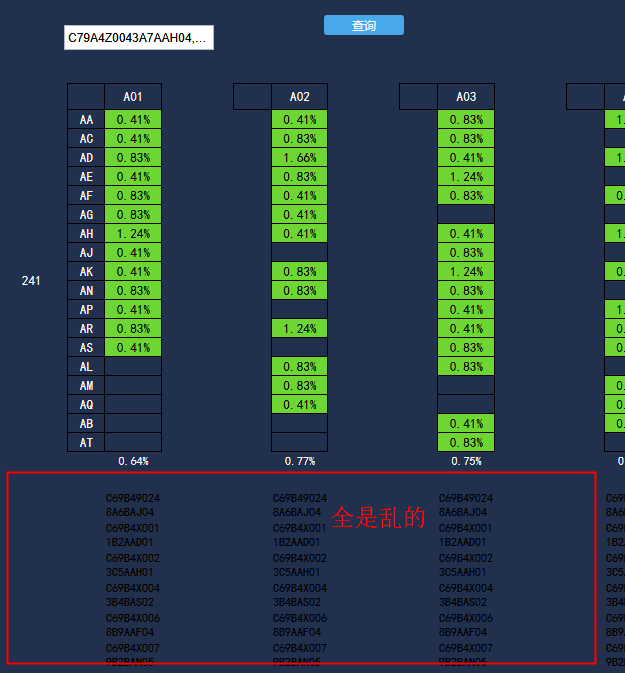The height and width of the screenshot is (673, 625).
Task: Click the AM row label
Action: (x=86, y=385)
